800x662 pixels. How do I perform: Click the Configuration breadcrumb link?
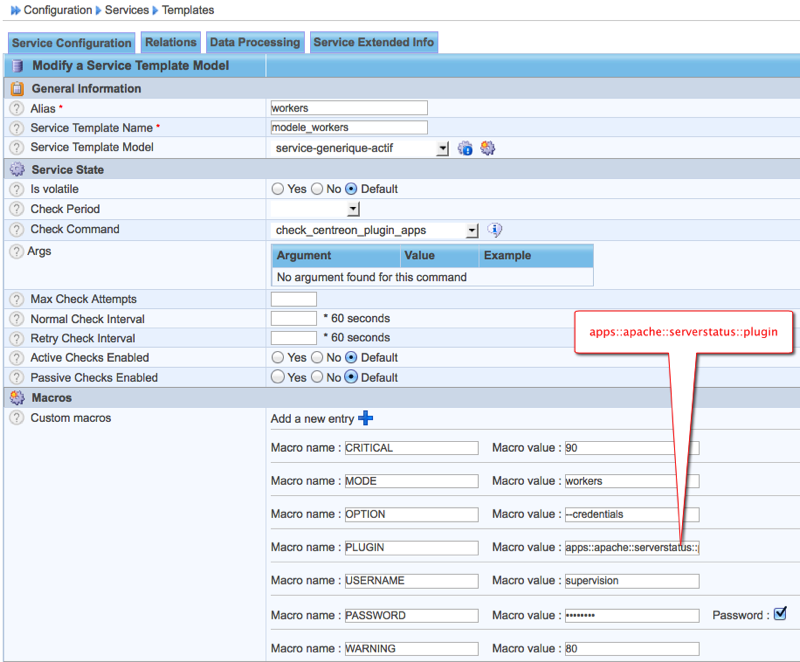58,10
